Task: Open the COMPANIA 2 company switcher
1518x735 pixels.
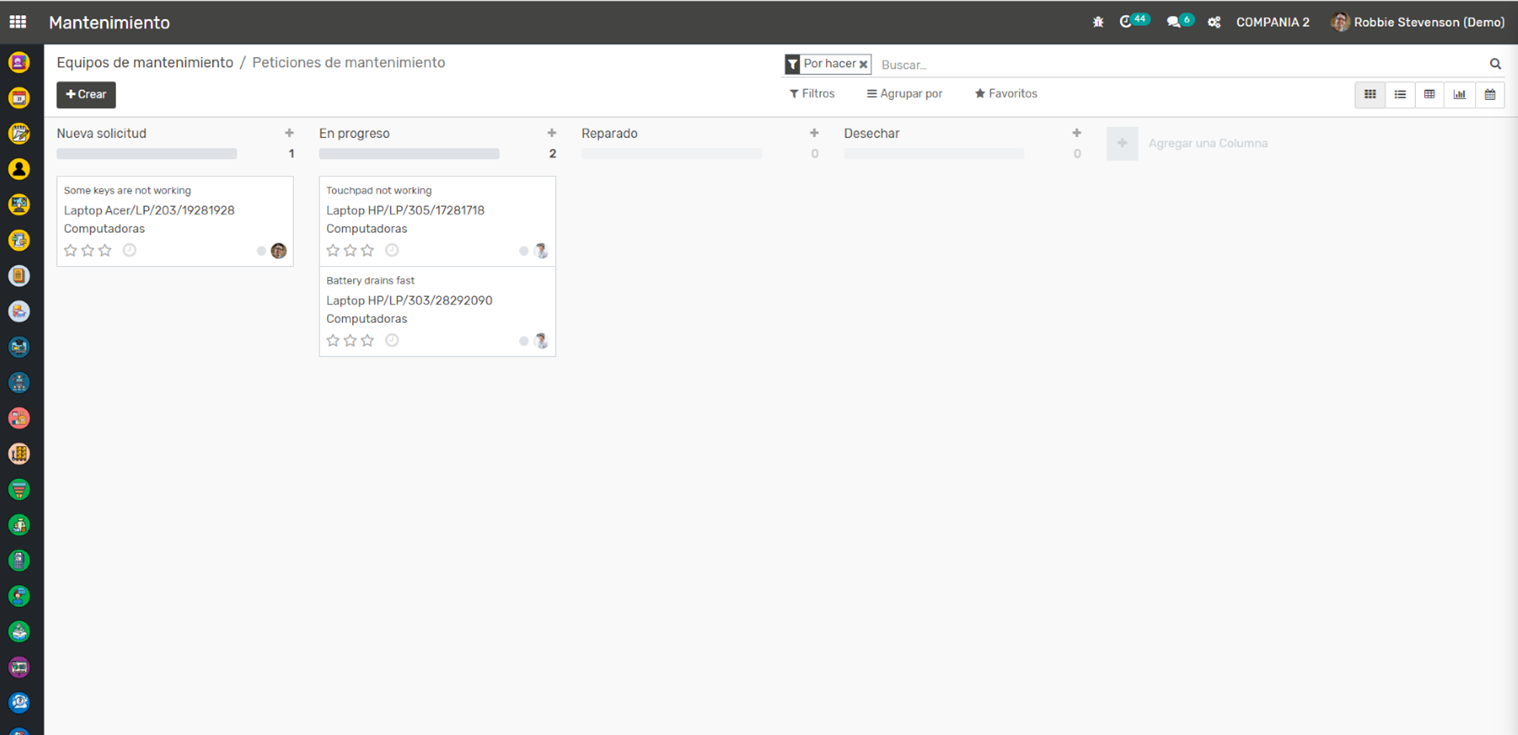Action: point(1272,22)
